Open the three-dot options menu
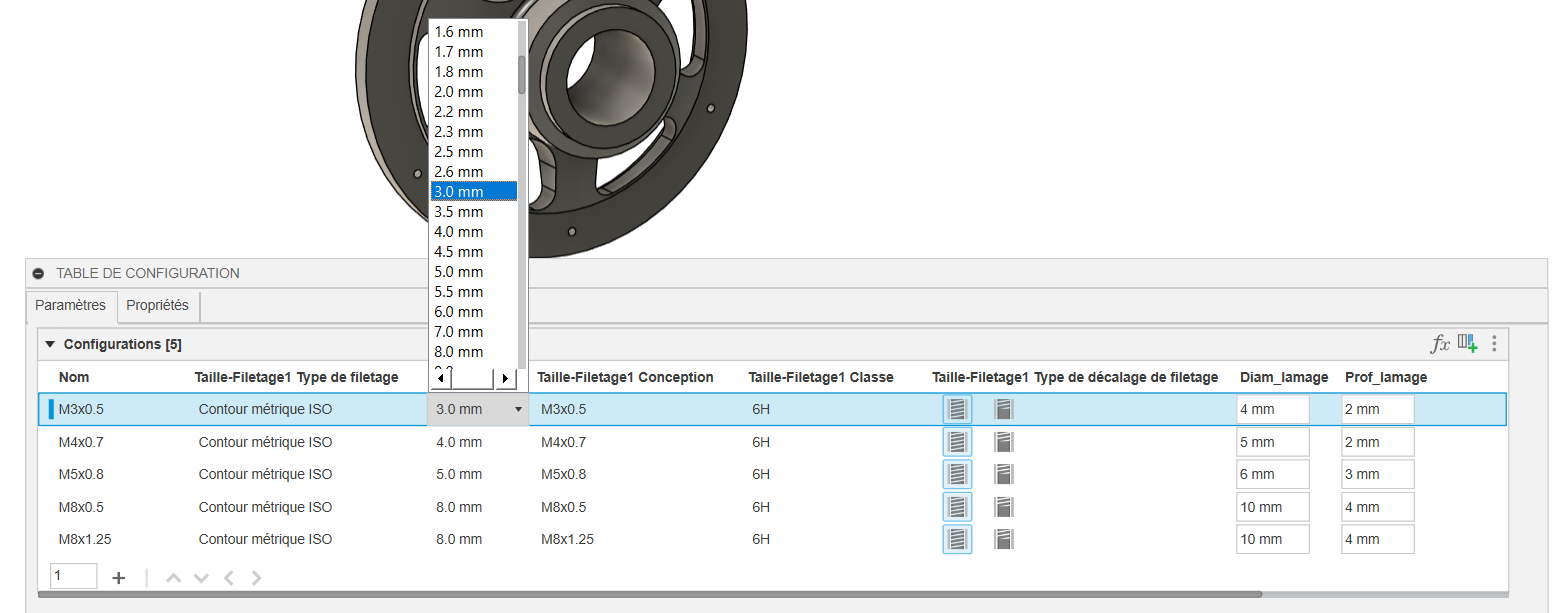 point(1494,344)
